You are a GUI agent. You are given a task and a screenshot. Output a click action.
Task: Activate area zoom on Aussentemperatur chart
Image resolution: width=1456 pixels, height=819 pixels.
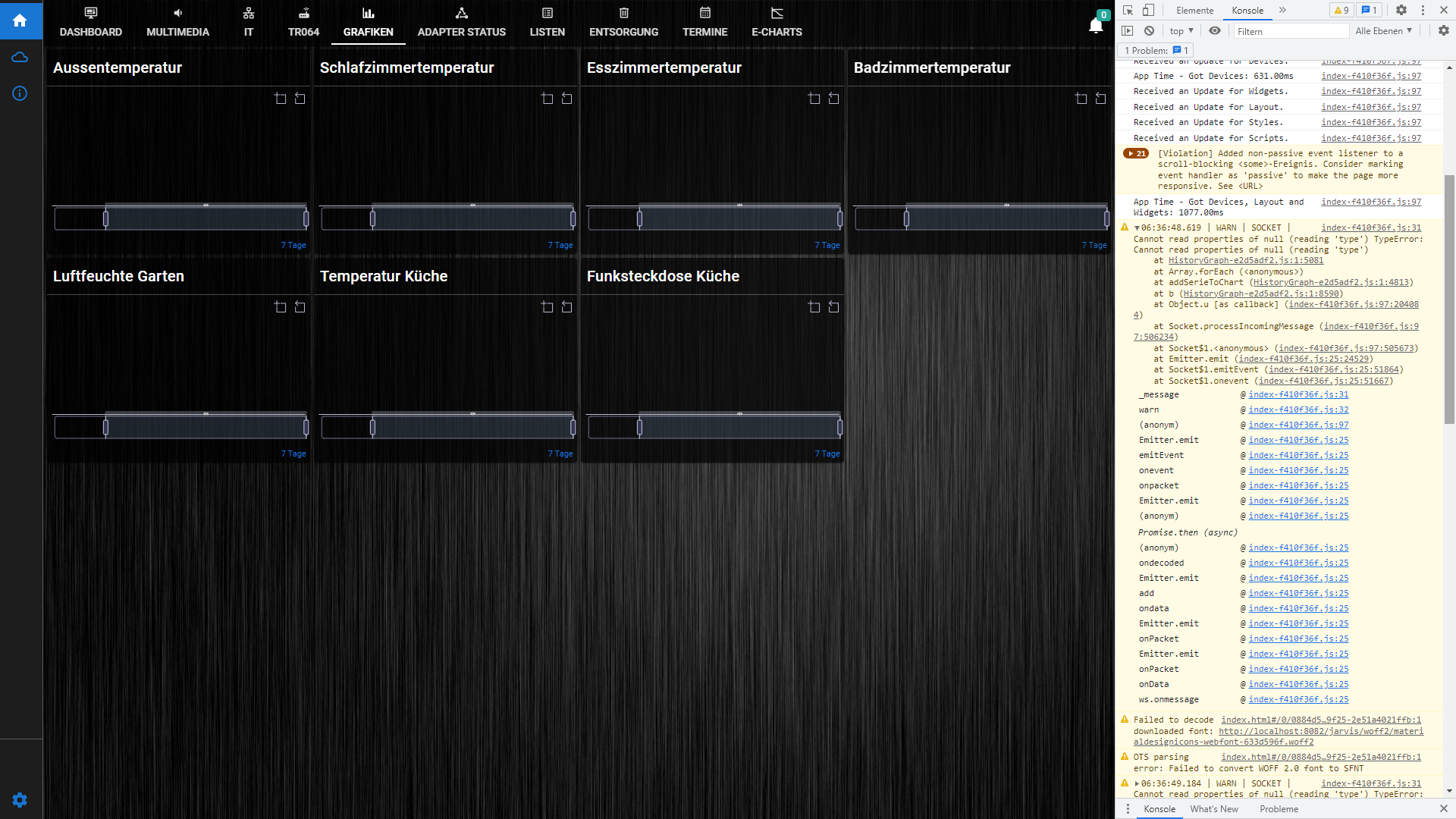coord(281,99)
